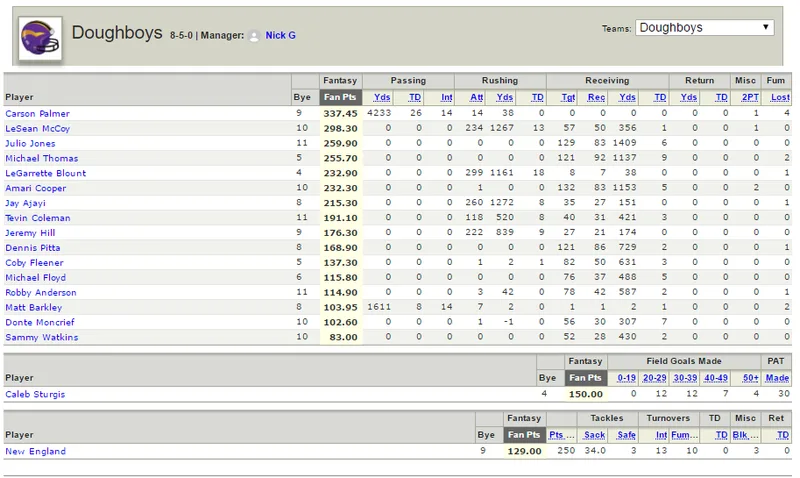
Task: Sort by Rushing Att column header
Action: (x=477, y=97)
